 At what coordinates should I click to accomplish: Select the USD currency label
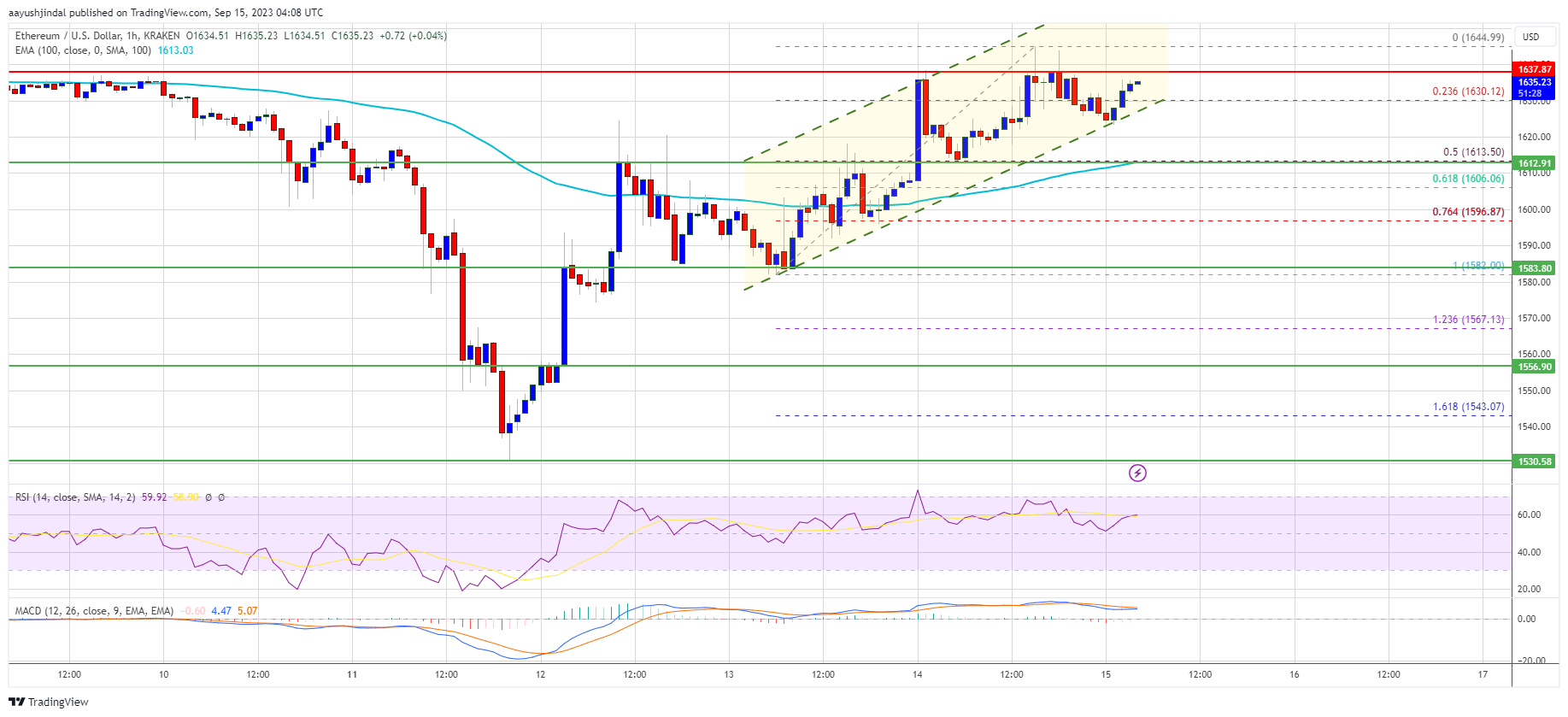coord(1531,37)
